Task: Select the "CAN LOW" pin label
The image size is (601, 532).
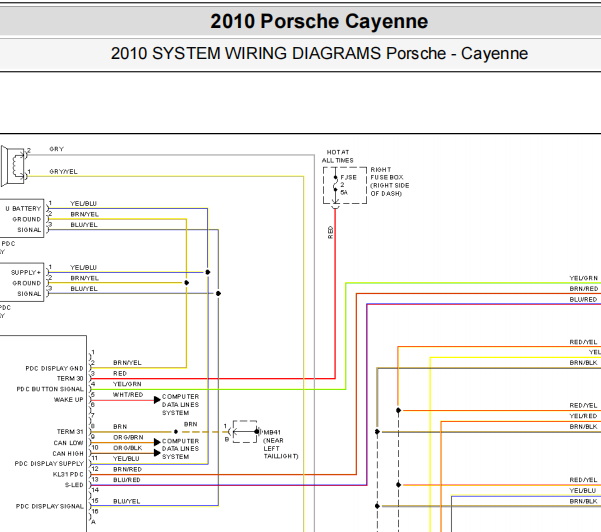Action: point(68,443)
